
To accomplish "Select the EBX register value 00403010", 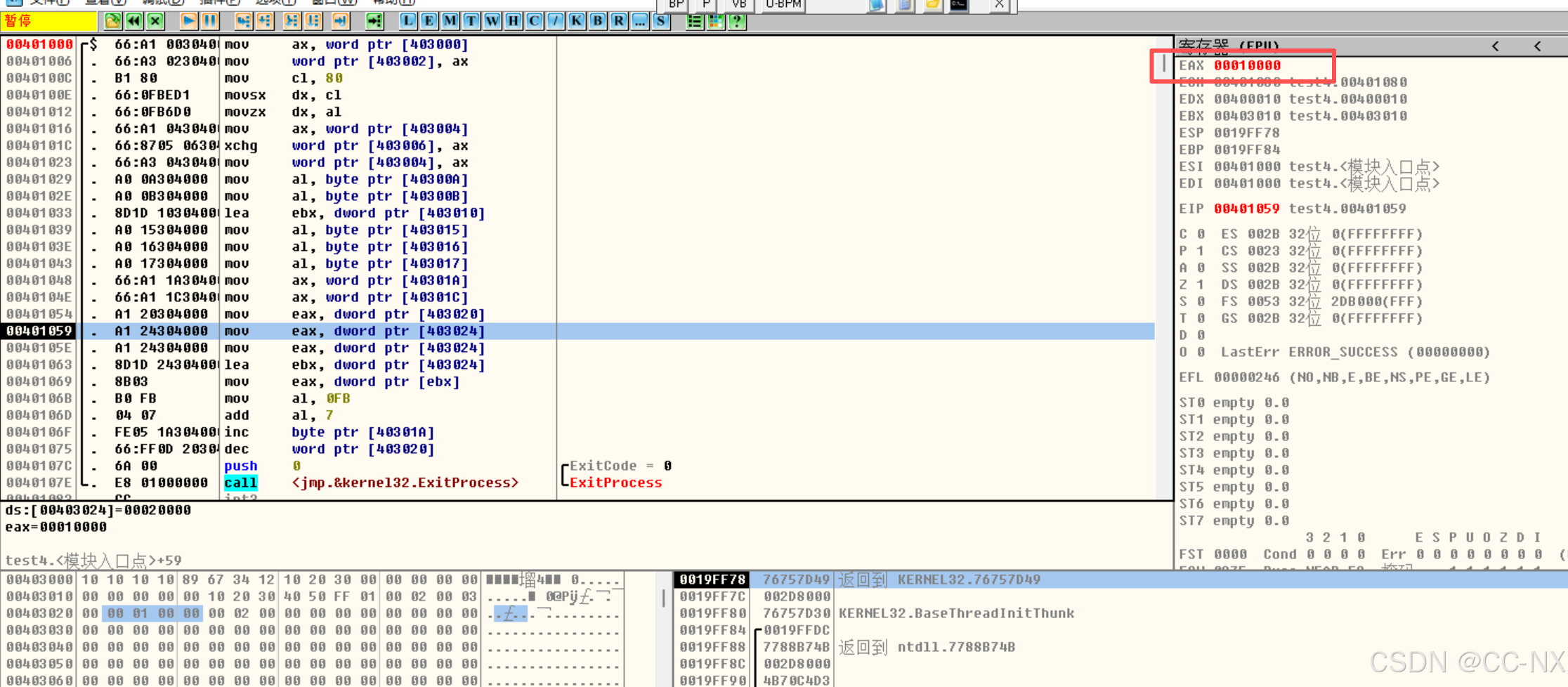I will [x=1247, y=116].
